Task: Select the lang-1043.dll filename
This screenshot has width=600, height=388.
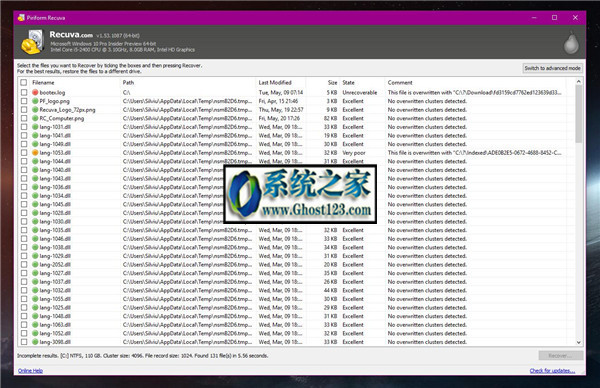Action: 55,179
